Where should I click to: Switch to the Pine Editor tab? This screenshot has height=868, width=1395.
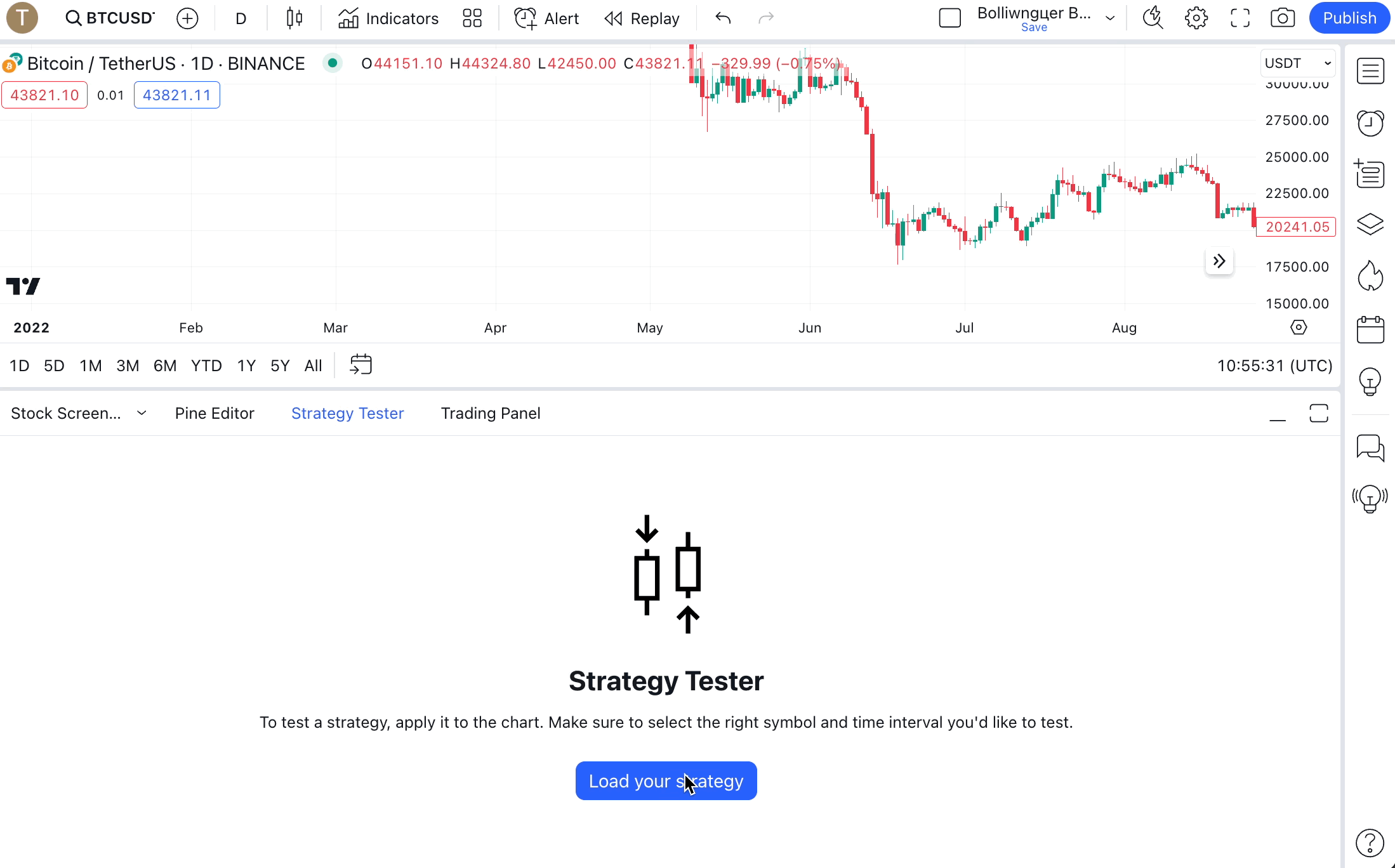(x=215, y=413)
